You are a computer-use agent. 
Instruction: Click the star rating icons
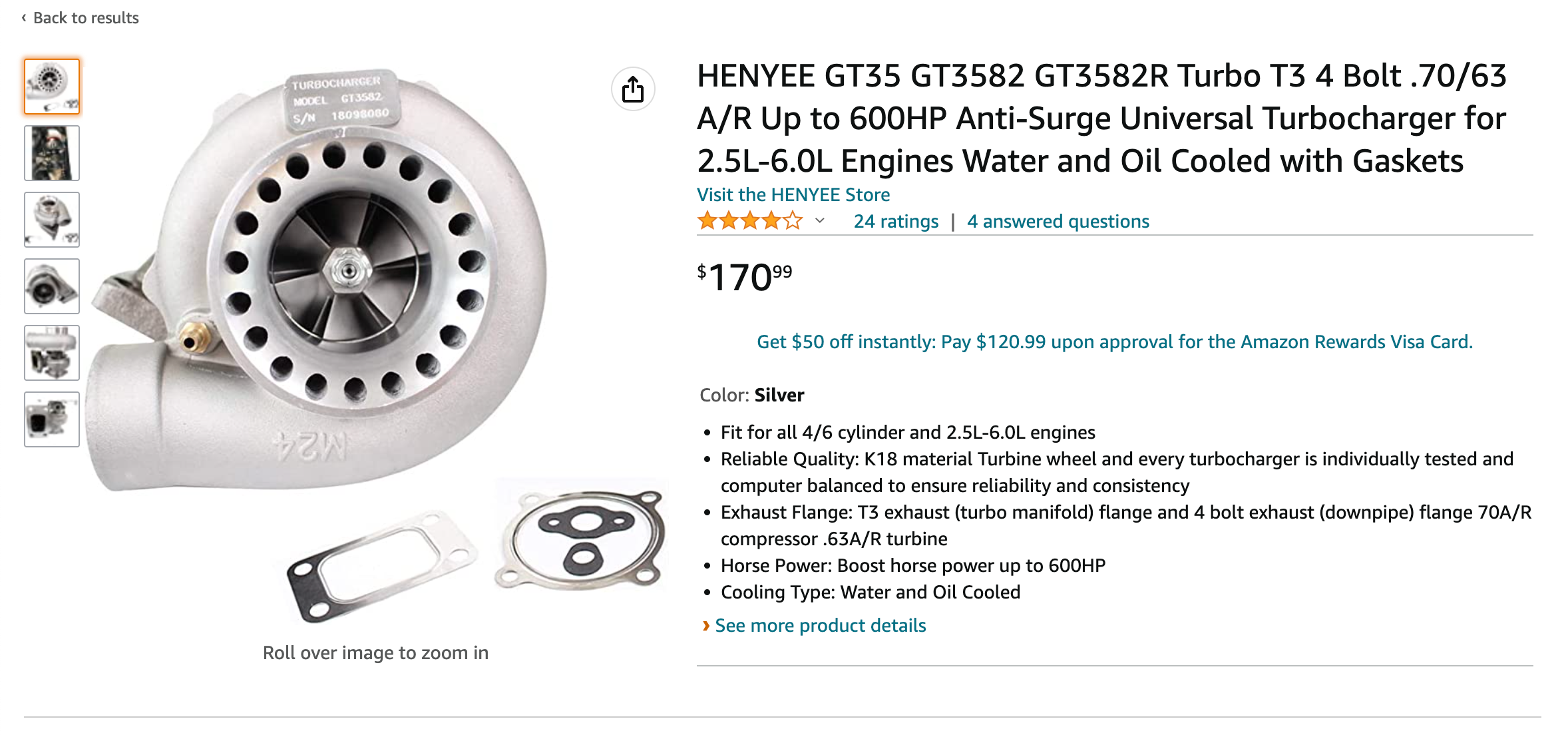pyautogui.click(x=749, y=221)
